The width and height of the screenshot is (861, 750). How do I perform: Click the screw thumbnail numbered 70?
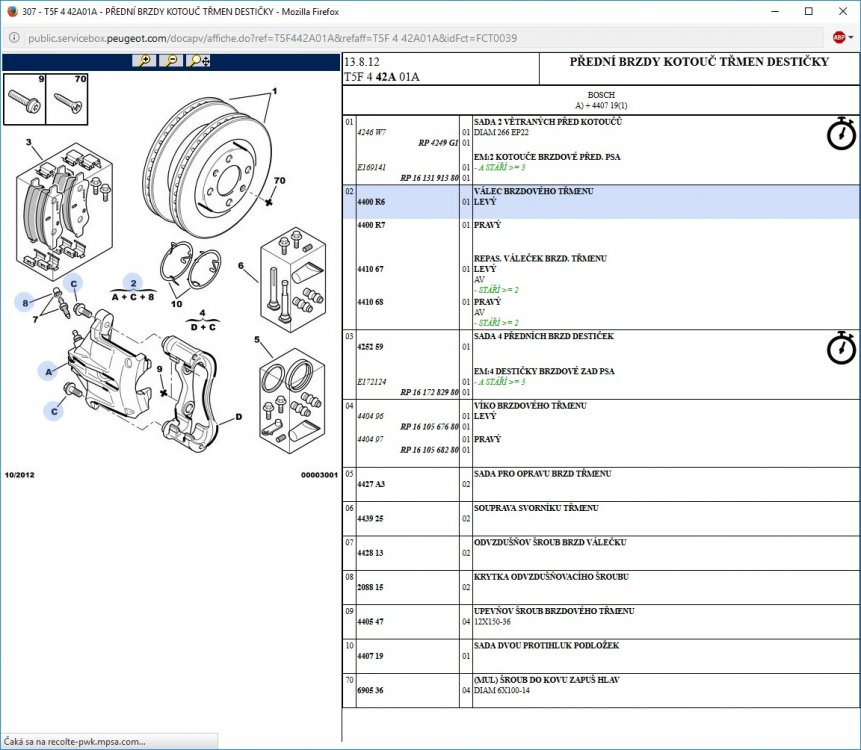click(x=67, y=99)
